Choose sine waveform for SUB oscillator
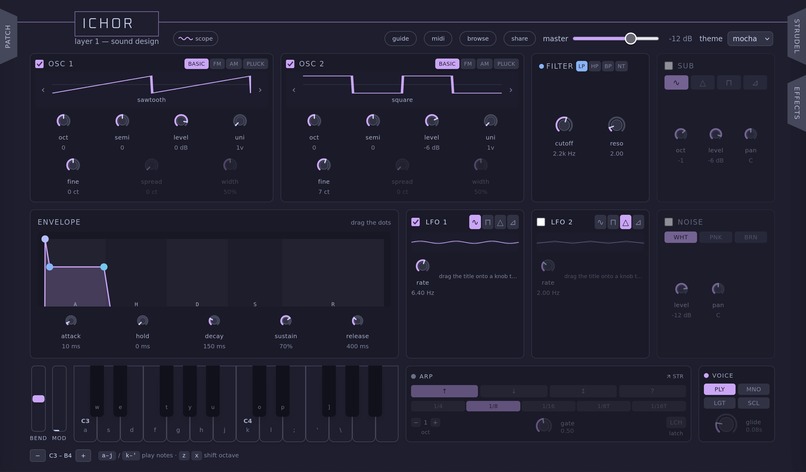The height and width of the screenshot is (472, 806). click(x=676, y=82)
